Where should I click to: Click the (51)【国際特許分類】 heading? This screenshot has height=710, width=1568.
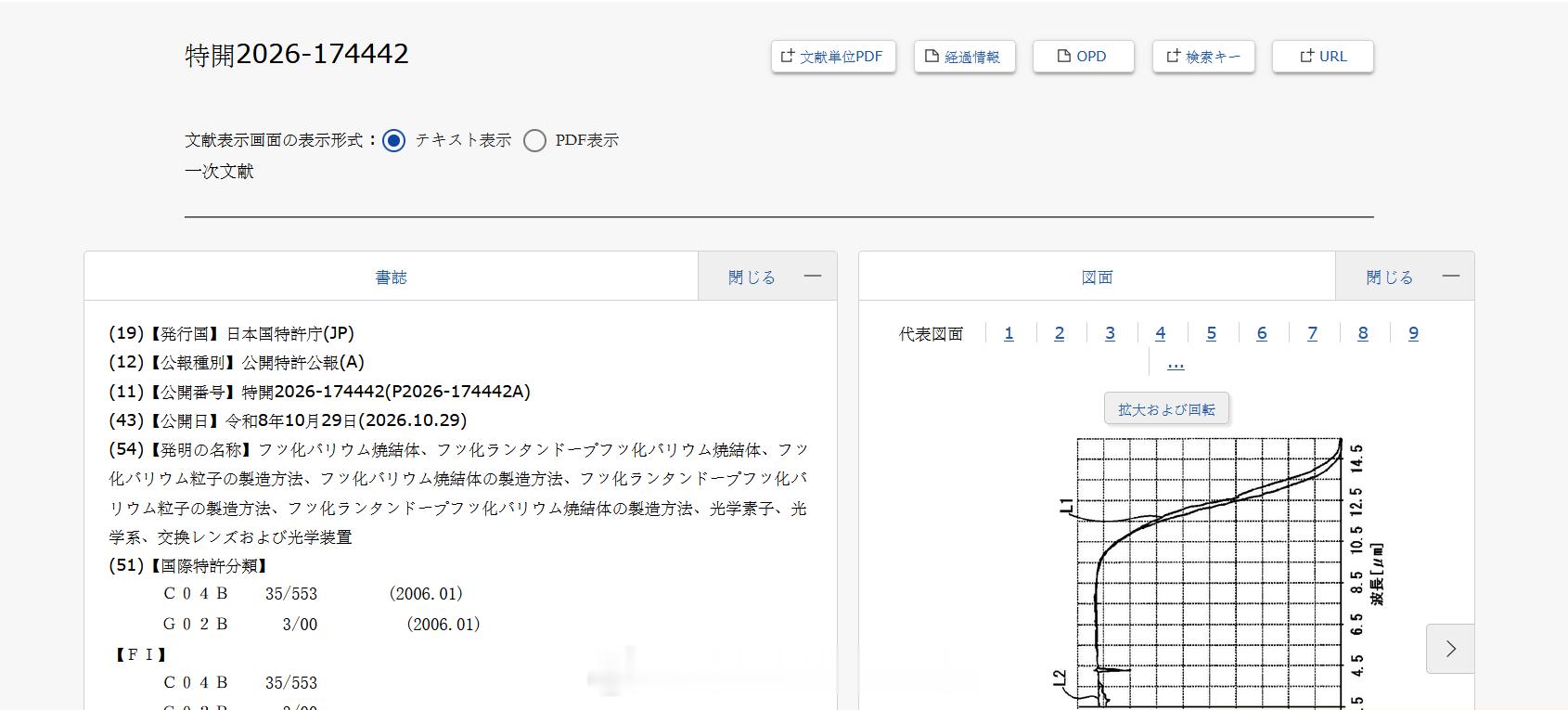pyautogui.click(x=189, y=565)
